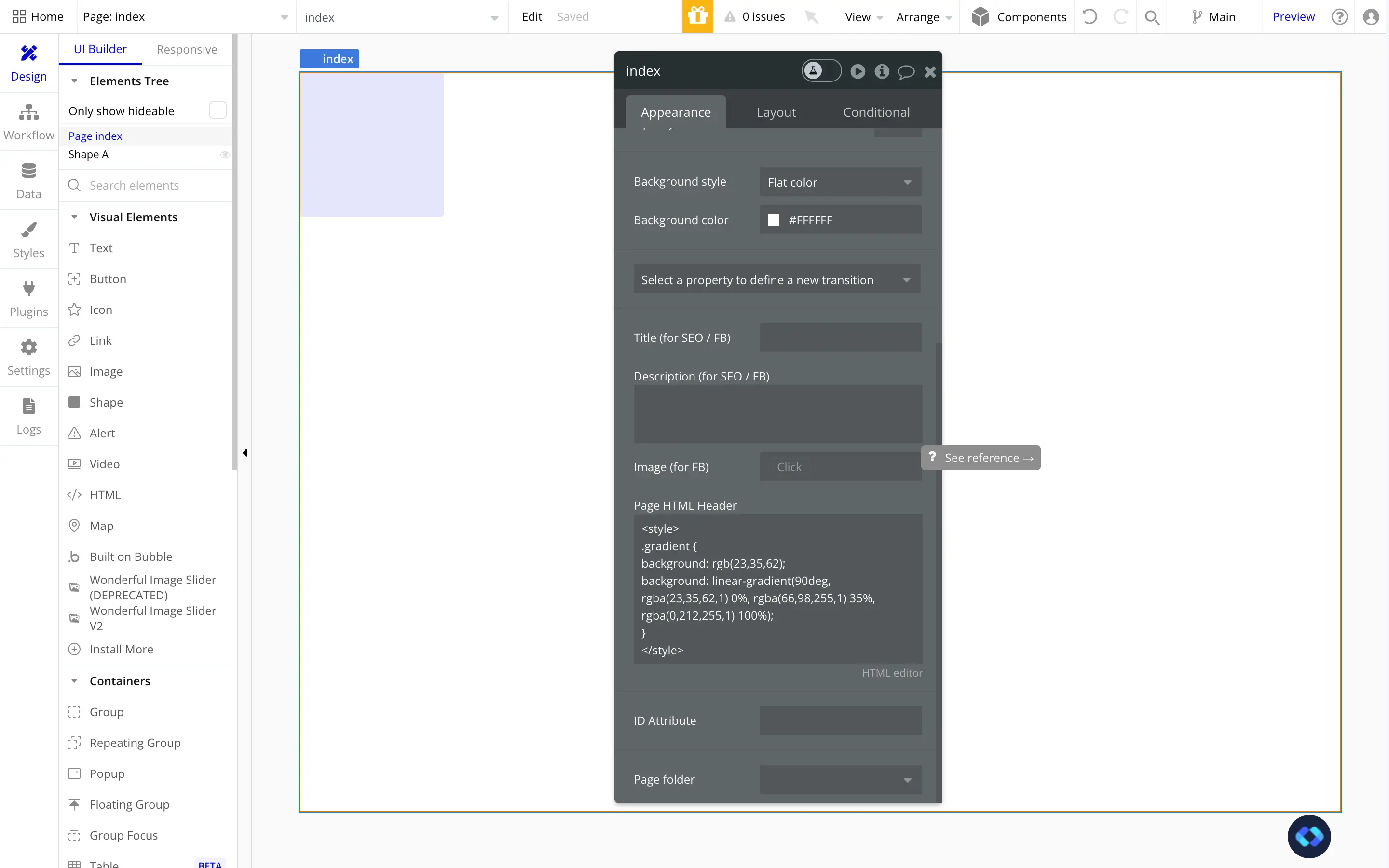Click the white Background color swatch
Image resolution: width=1389 pixels, height=868 pixels.
tap(774, 220)
